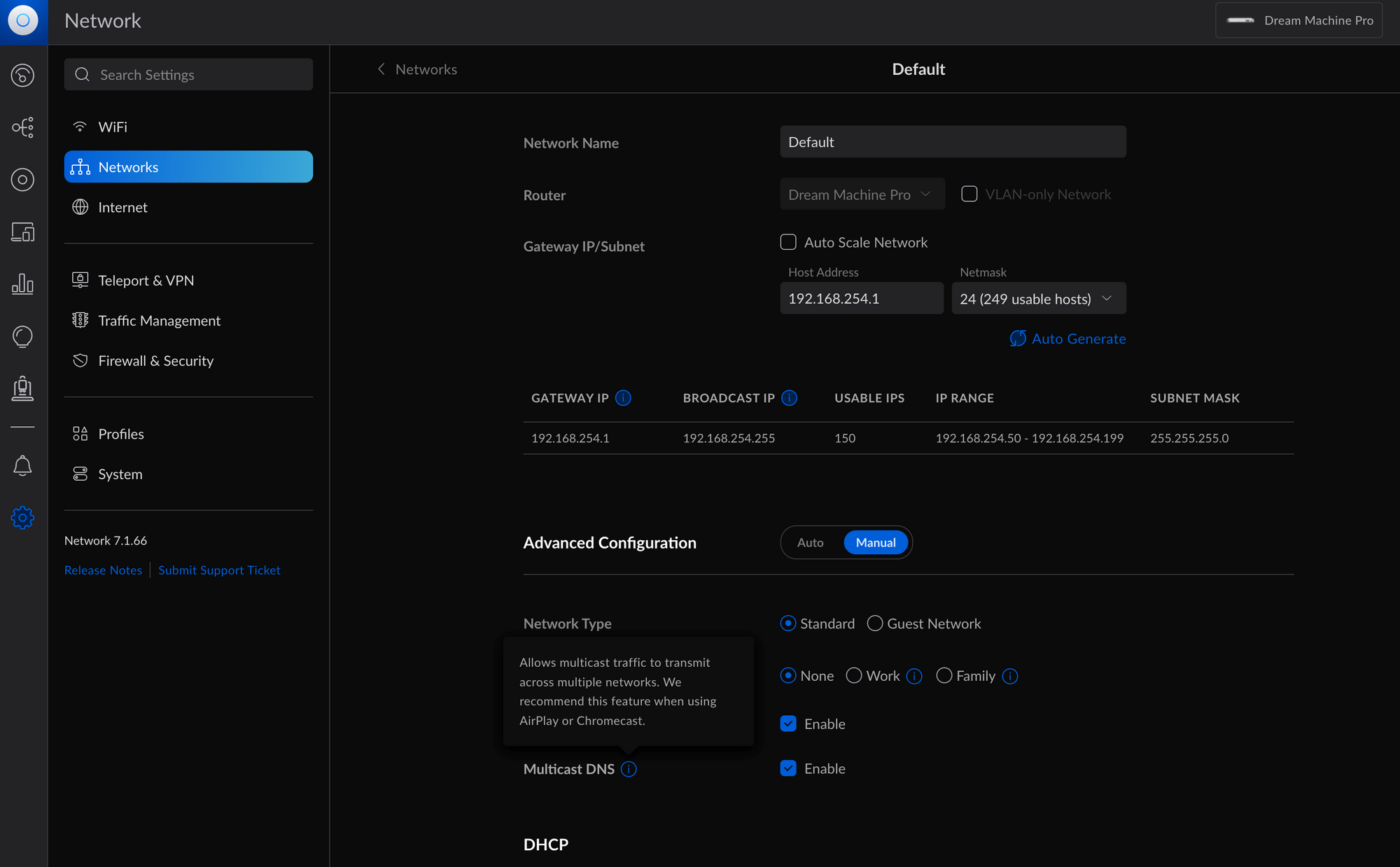1400x867 pixels.
Task: Open the Networks section
Action: [x=189, y=166]
